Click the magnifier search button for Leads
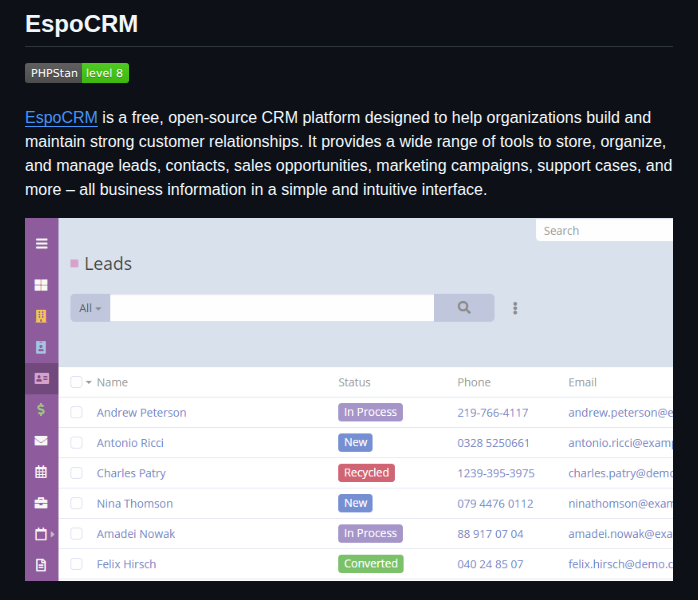 464,308
